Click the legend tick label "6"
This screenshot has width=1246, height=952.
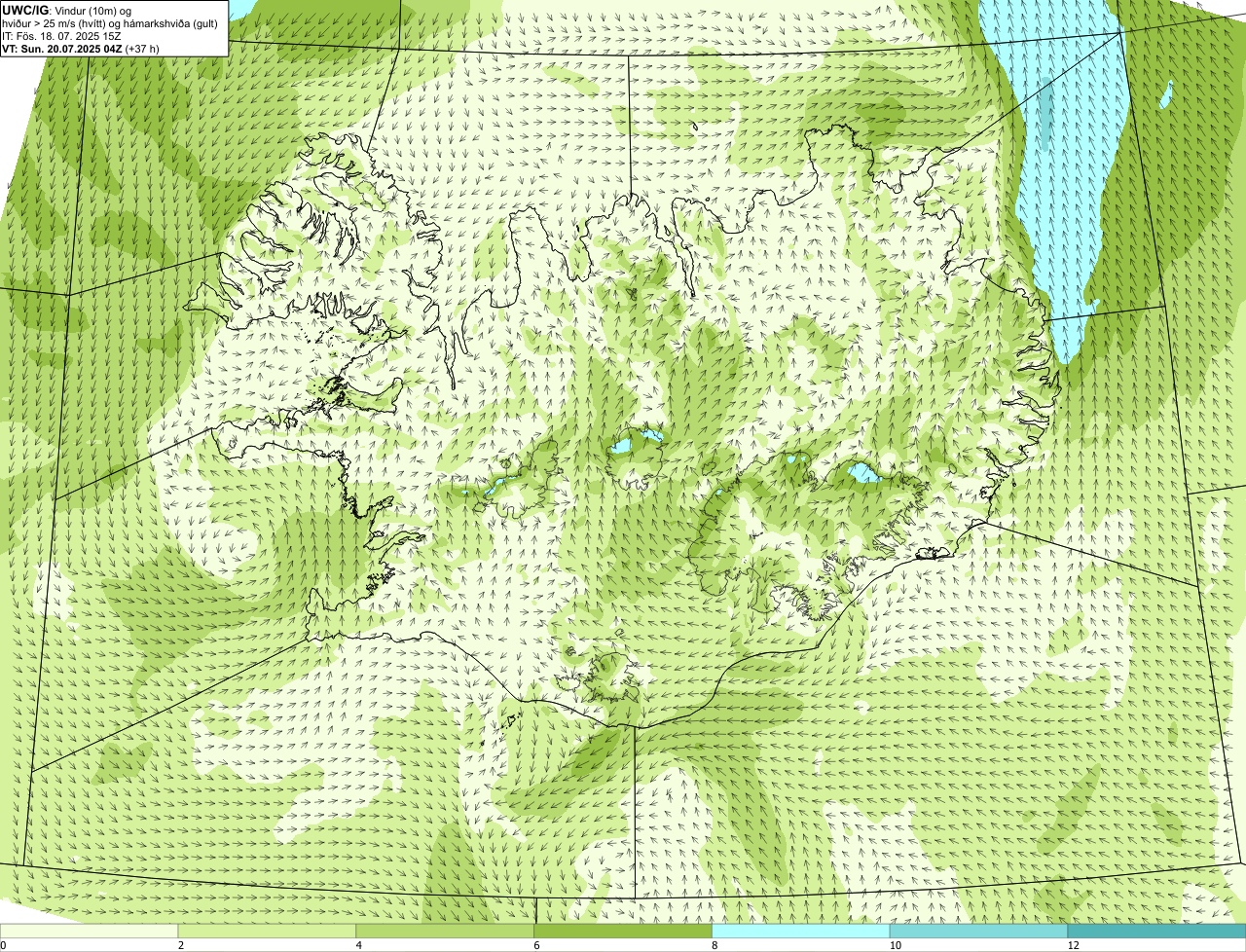[x=536, y=945]
